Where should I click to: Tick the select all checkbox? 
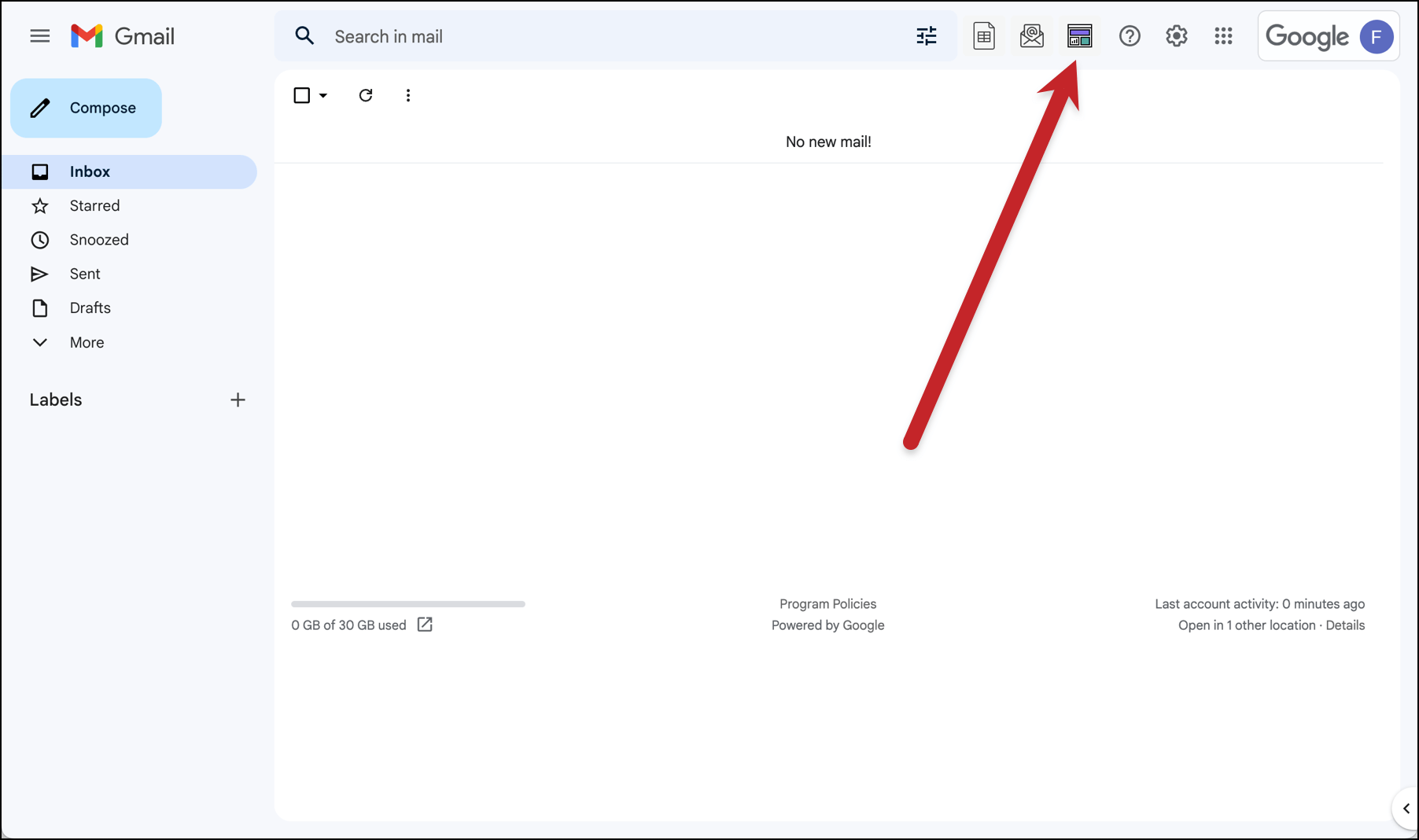click(x=301, y=95)
